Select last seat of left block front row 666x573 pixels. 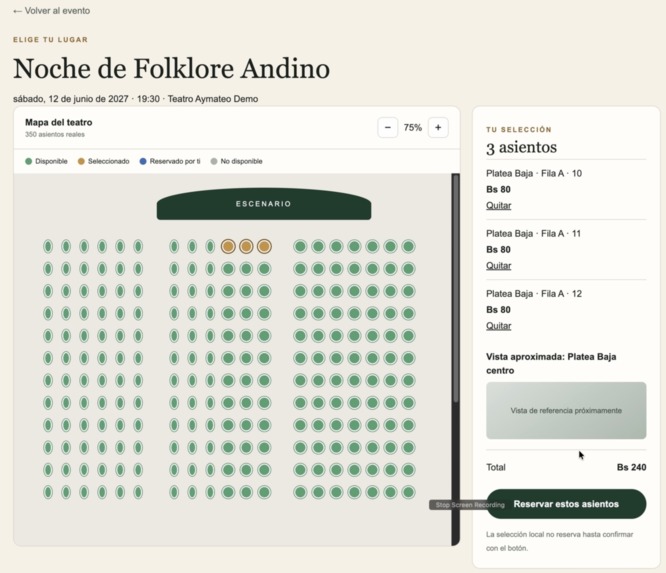138,246
